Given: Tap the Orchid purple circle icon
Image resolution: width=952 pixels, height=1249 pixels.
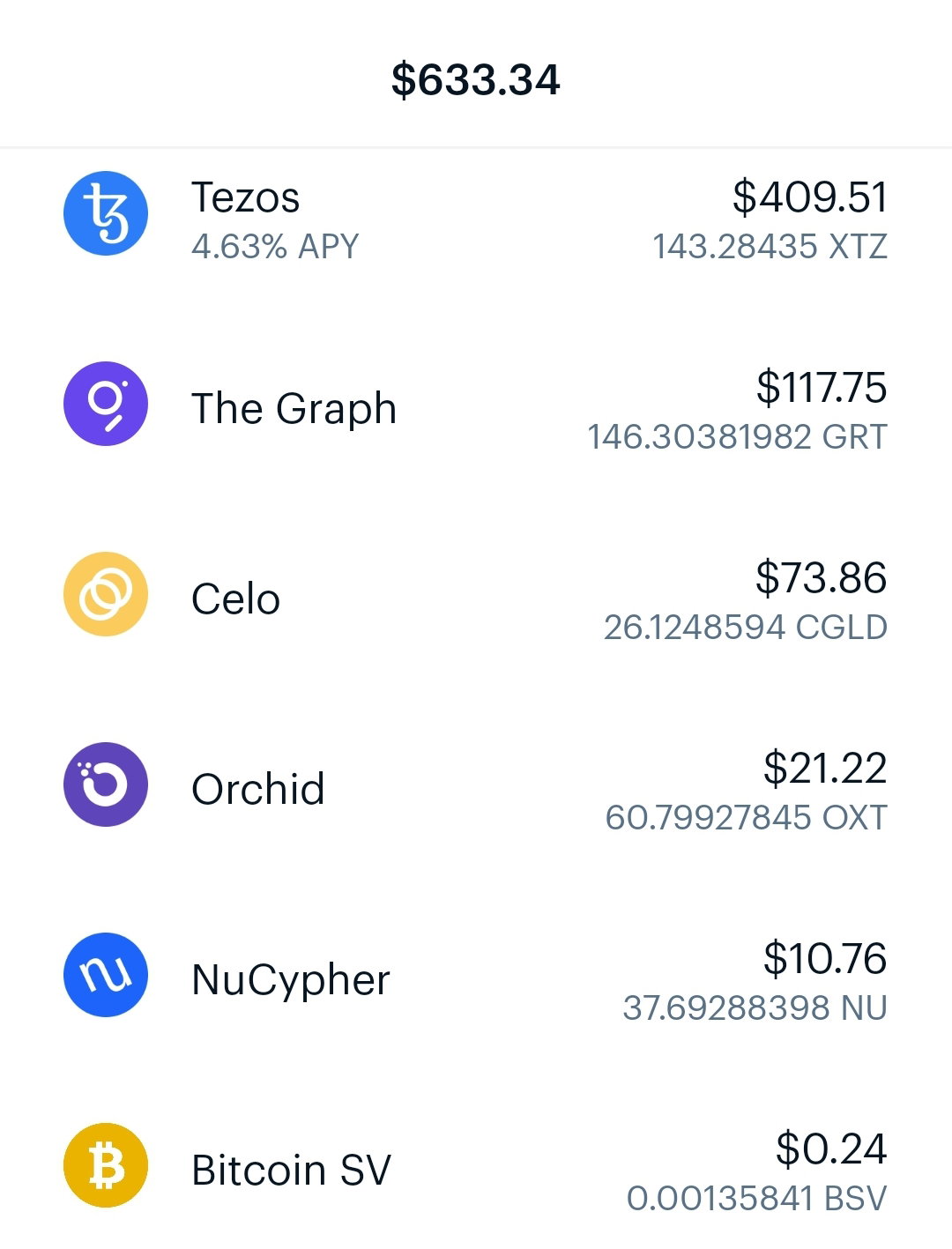Looking at the screenshot, I should [x=106, y=784].
